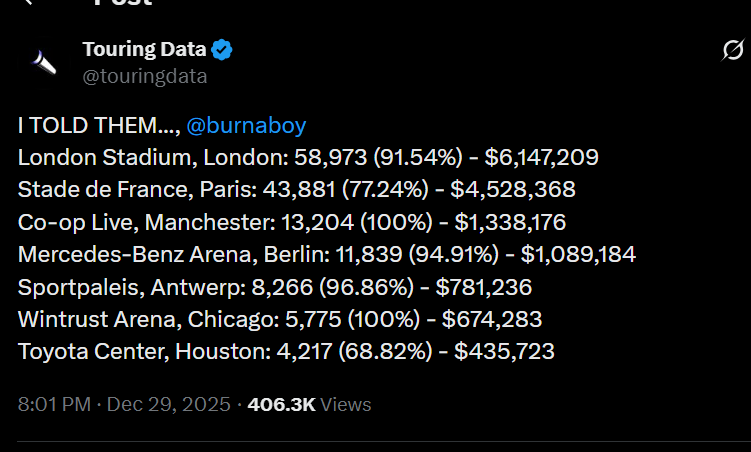Open the Touring Data profile picture
This screenshot has width=751, height=452.
[x=43, y=63]
